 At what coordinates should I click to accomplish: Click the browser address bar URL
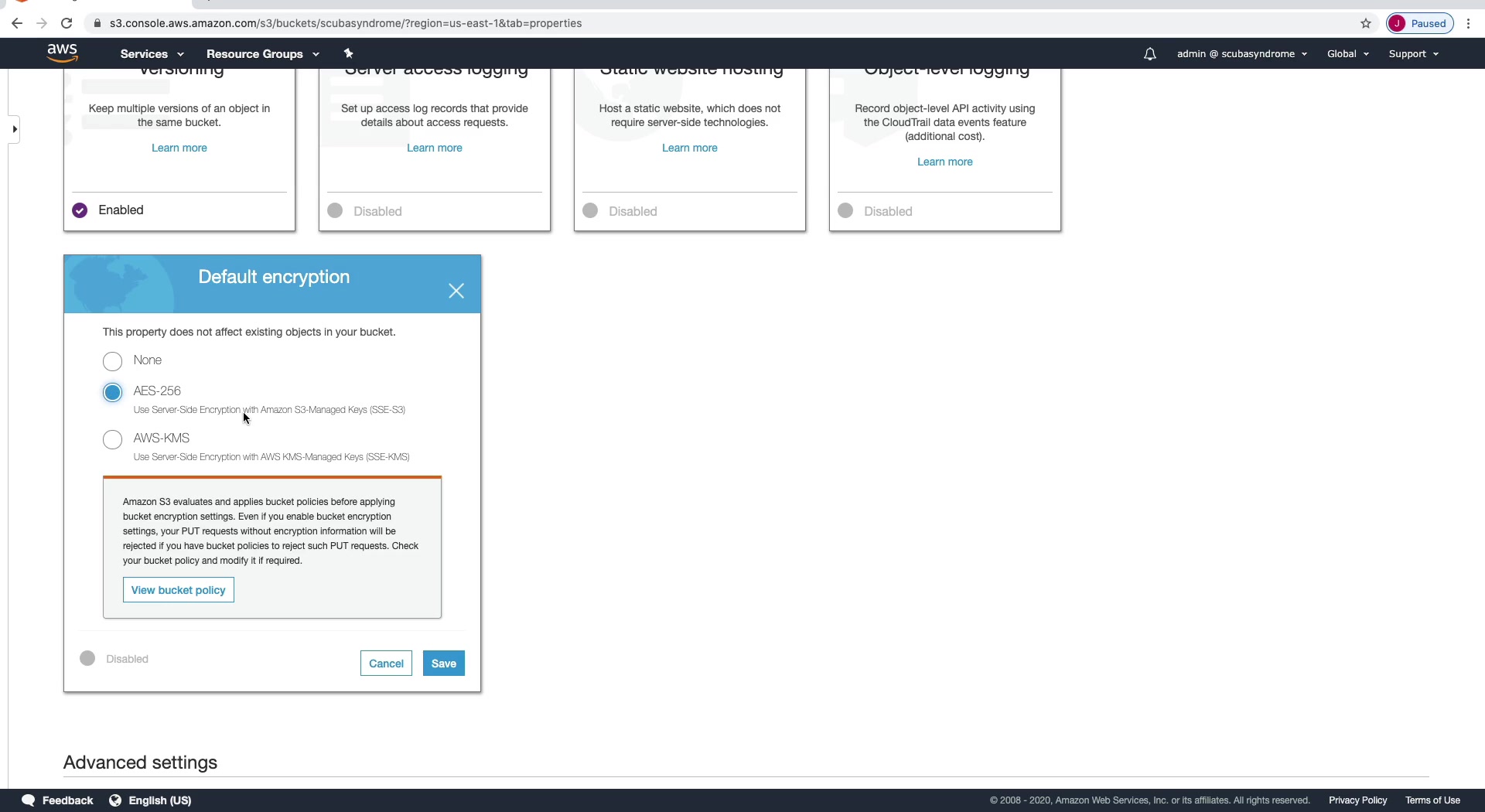(x=346, y=23)
